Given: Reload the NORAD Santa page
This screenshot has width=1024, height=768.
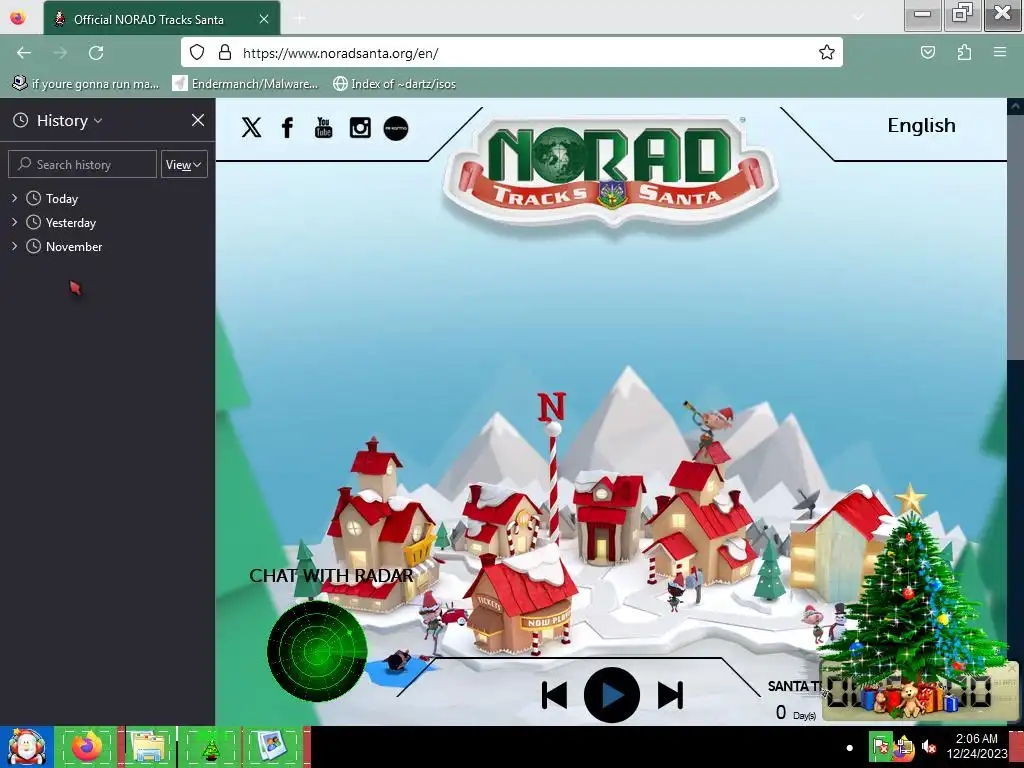Looking at the screenshot, I should tap(96, 52).
